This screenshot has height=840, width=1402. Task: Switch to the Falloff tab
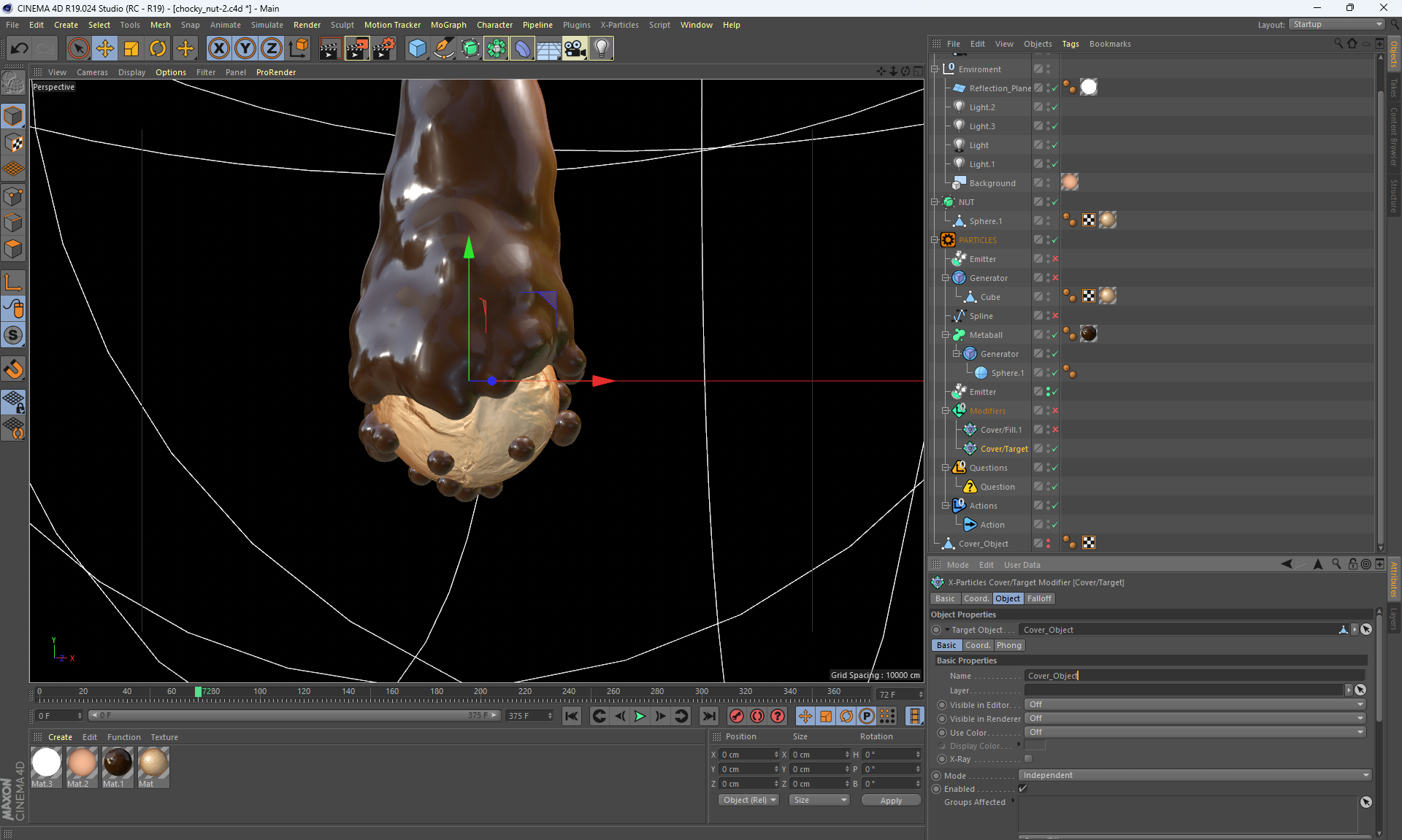pyautogui.click(x=1039, y=598)
